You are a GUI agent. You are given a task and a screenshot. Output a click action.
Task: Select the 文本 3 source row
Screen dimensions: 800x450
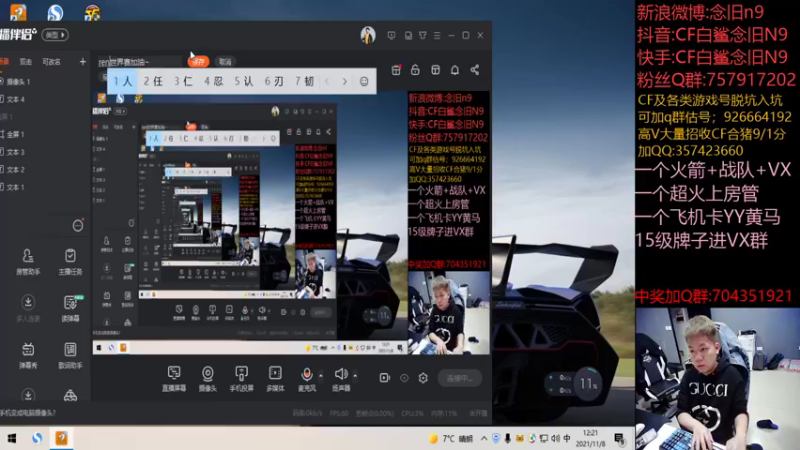pyautogui.click(x=45, y=152)
